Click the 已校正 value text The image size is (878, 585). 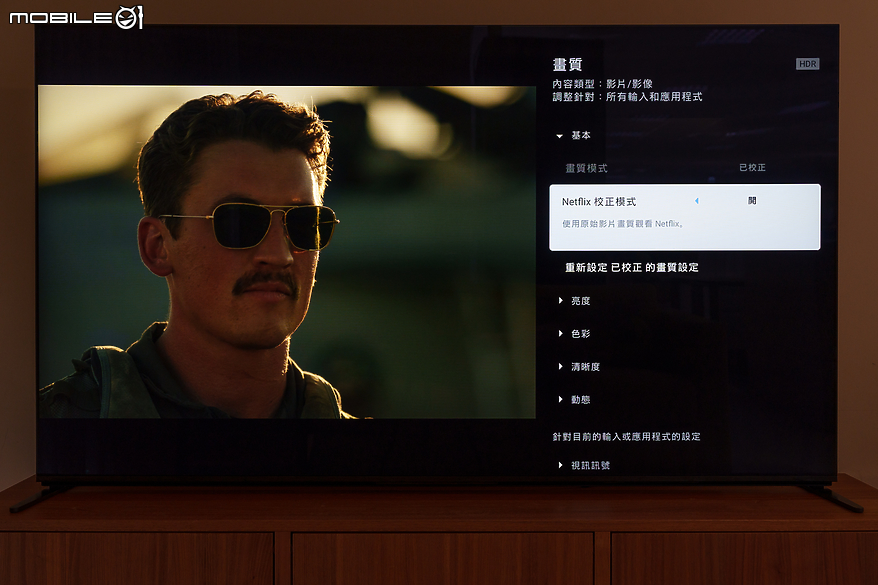[752, 167]
